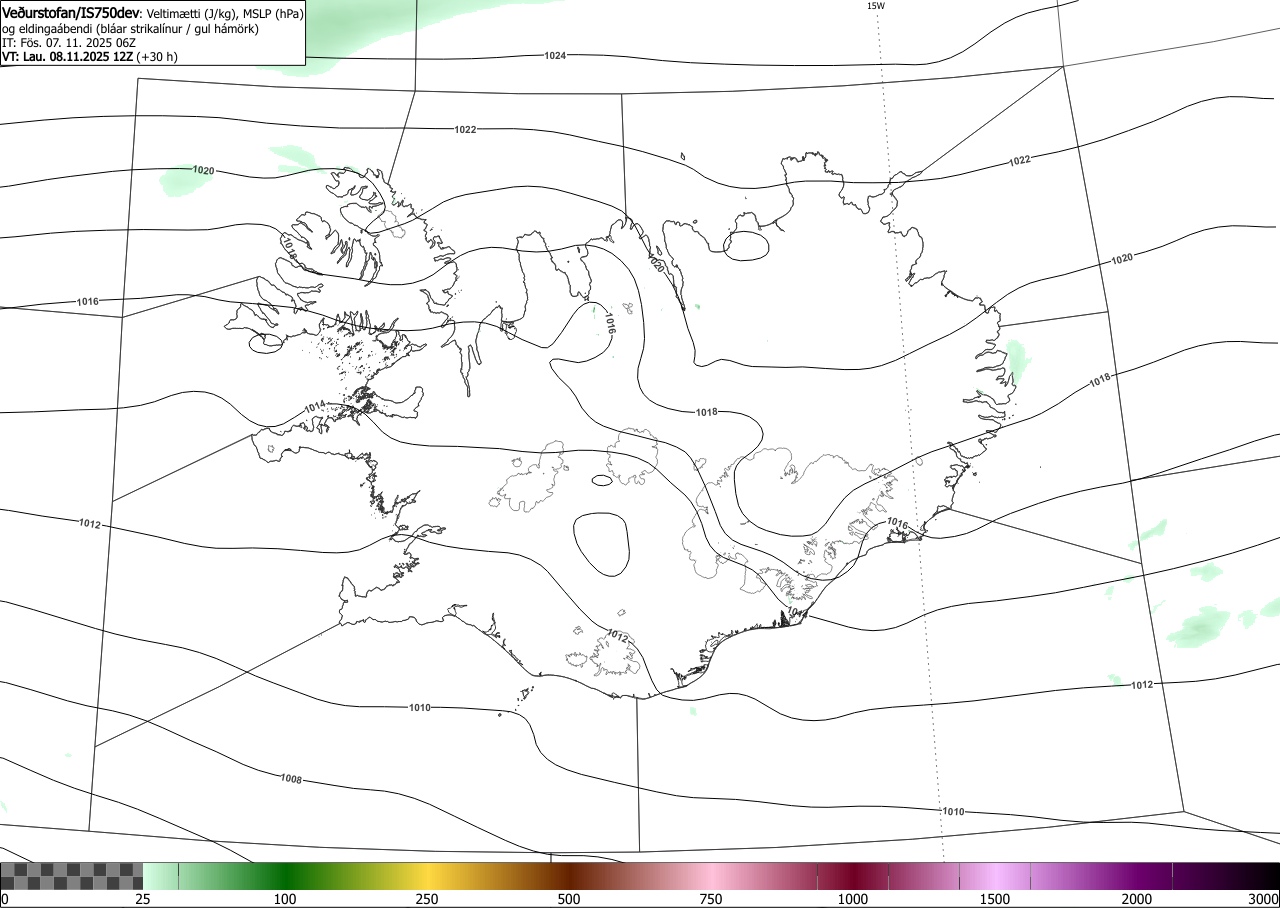Image resolution: width=1280 pixels, height=908 pixels.
Task: Click the 1008 isobar label
Action: coord(291,778)
